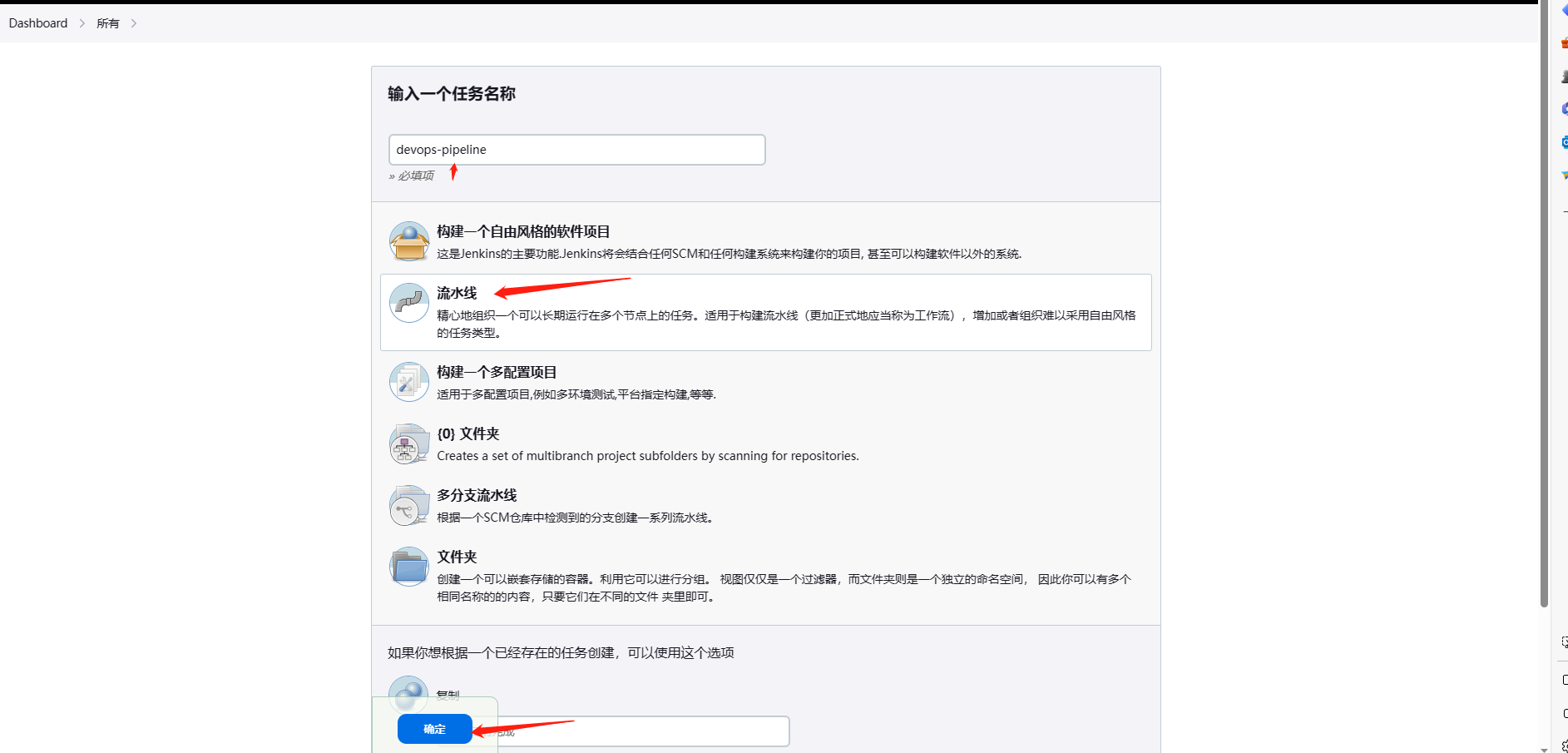Choose 构建一个自由风格的软件项目 item type
1568x753 pixels.
pos(523,231)
